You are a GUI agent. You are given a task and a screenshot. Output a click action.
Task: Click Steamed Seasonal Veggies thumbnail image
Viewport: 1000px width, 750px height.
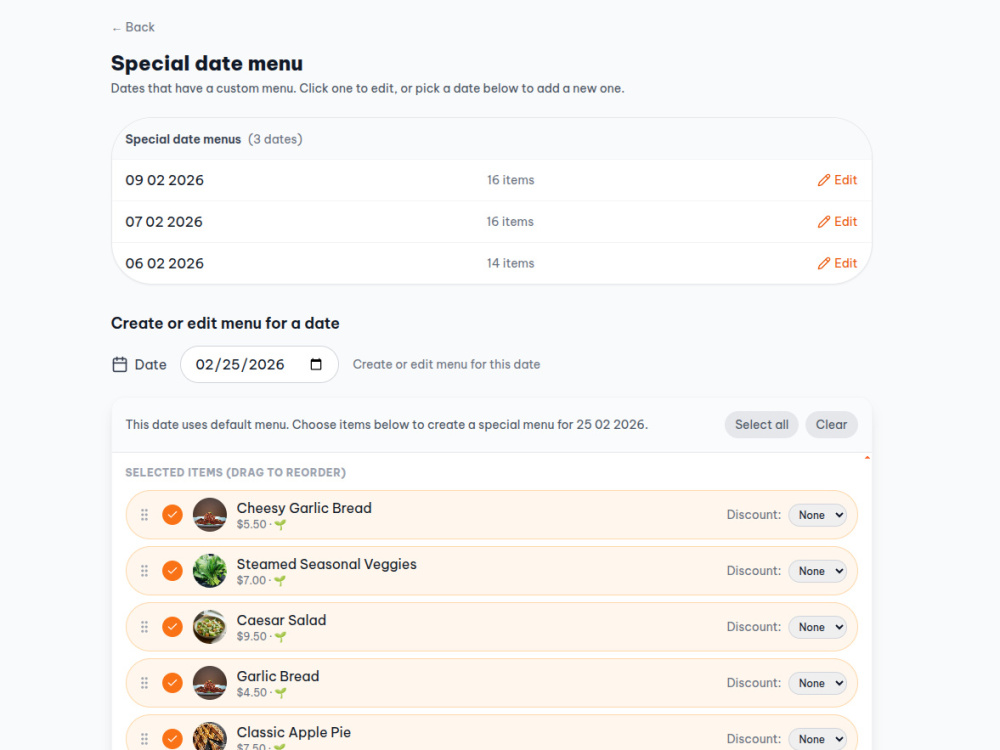coord(210,571)
